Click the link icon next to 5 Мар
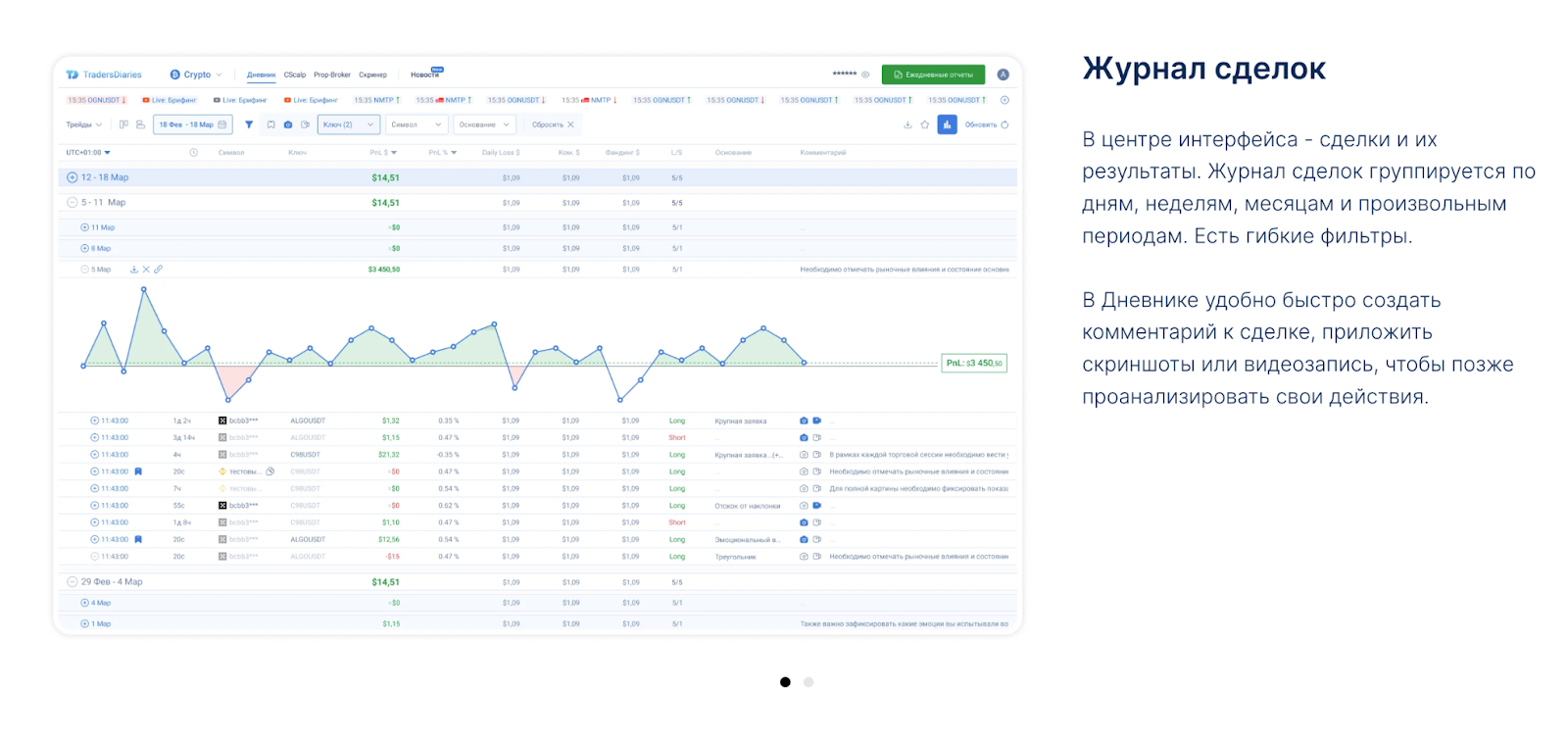 point(159,270)
